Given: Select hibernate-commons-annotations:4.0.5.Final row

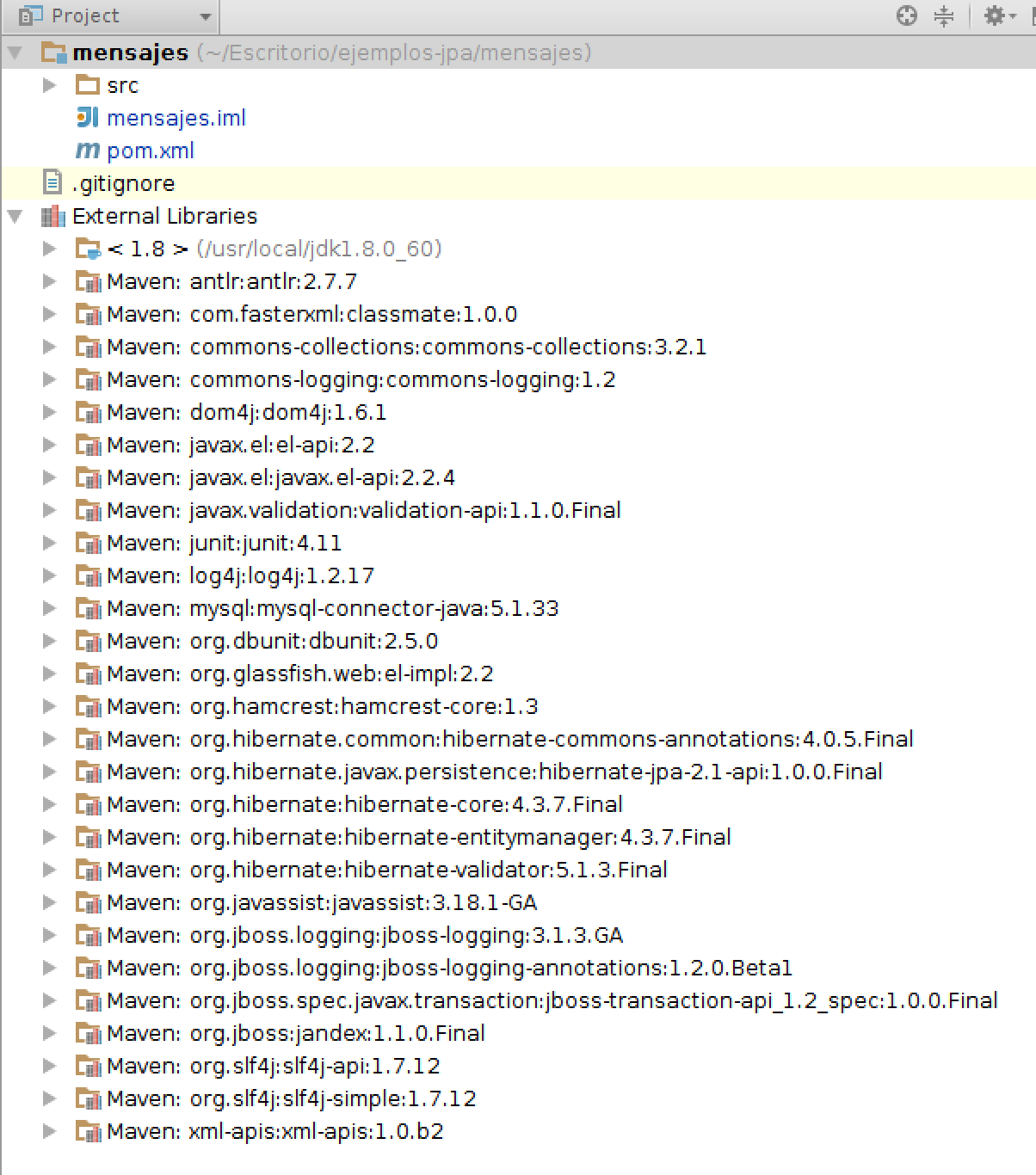Looking at the screenshot, I should (x=509, y=739).
